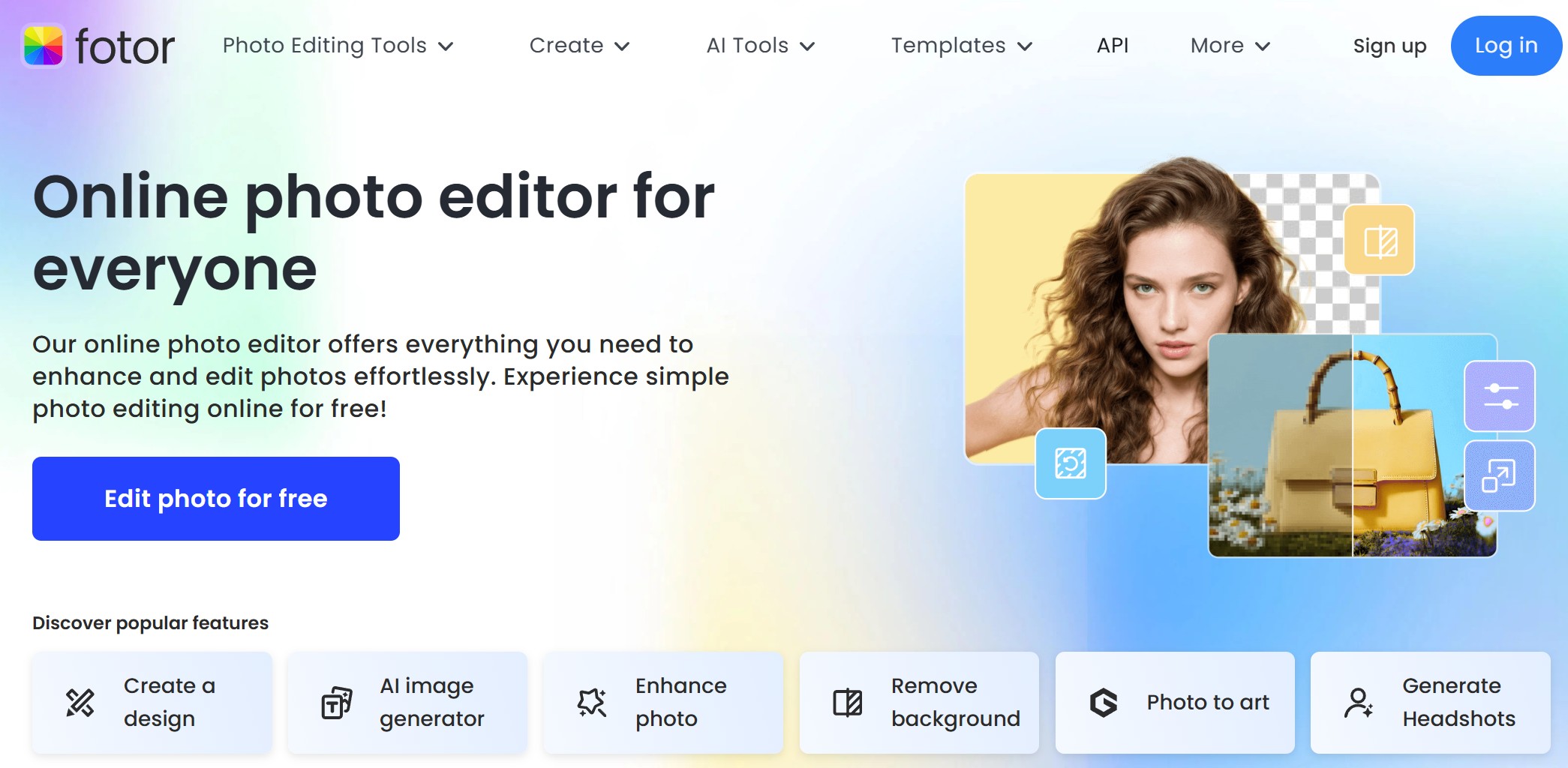Click the purple adjustment sliders icon

click(1499, 396)
